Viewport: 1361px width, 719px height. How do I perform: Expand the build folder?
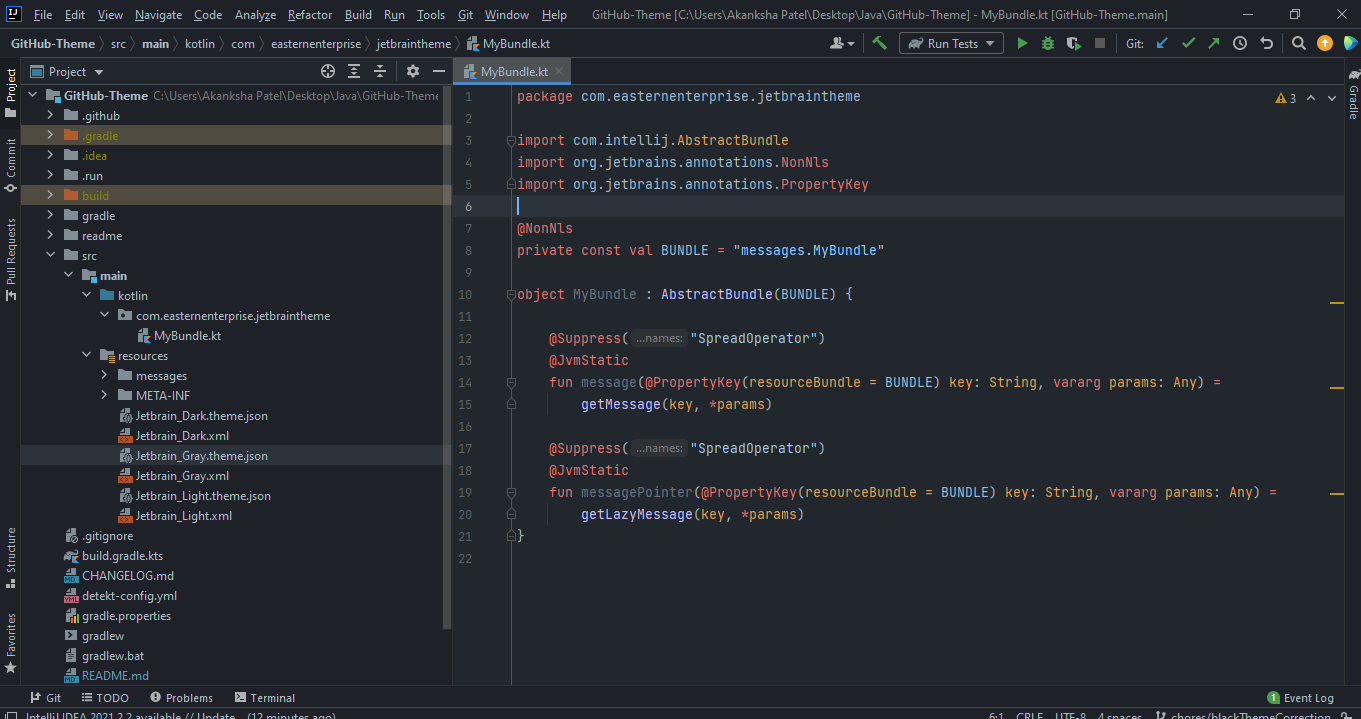coord(50,195)
